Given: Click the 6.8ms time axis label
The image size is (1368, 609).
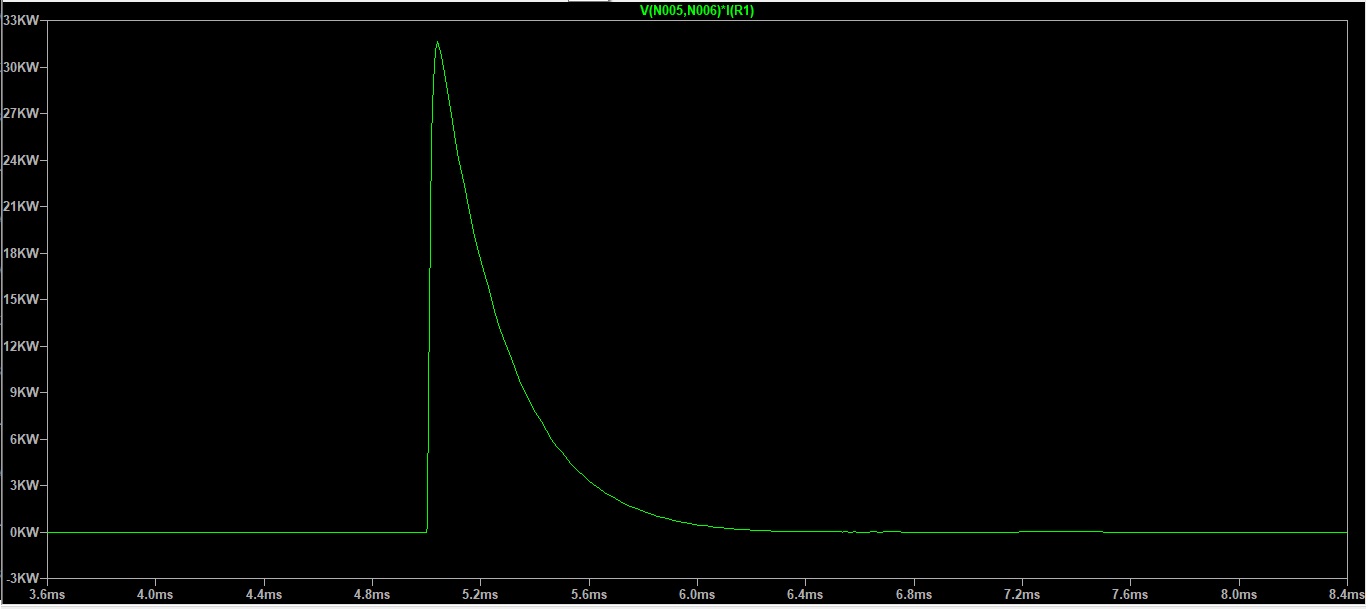Looking at the screenshot, I should coord(914,595).
